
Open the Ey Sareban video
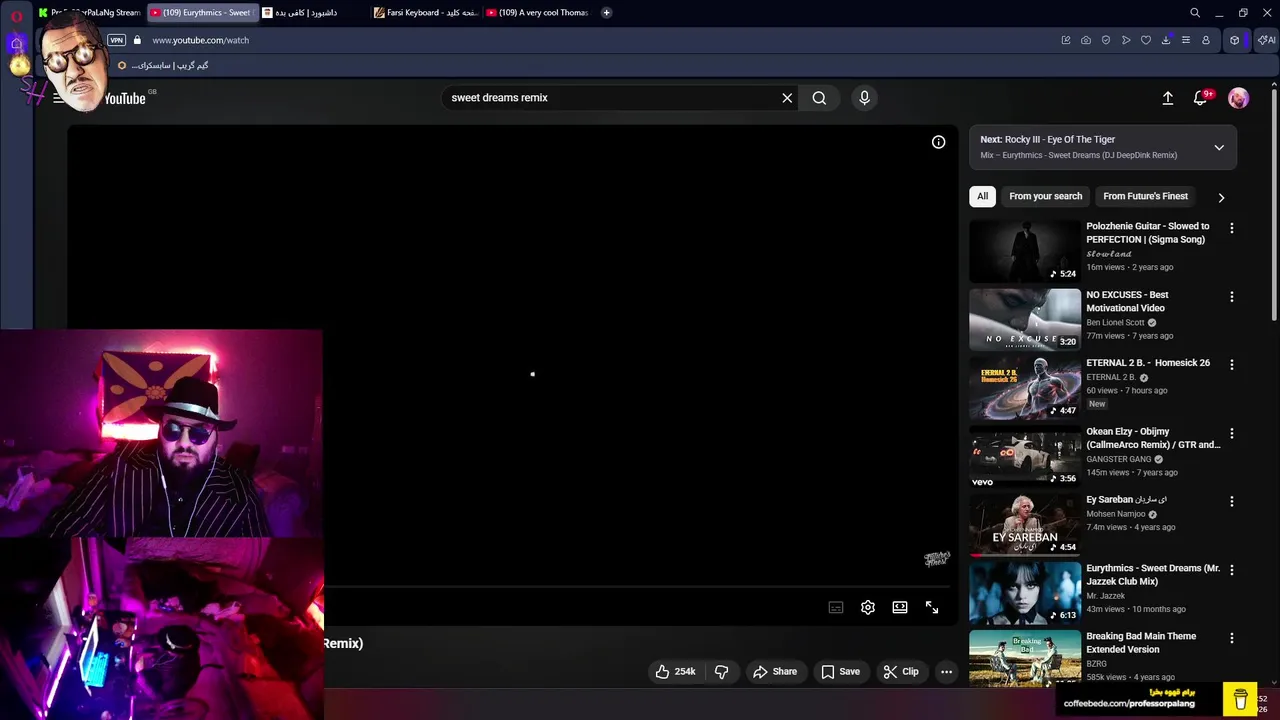pyautogui.click(x=1025, y=524)
